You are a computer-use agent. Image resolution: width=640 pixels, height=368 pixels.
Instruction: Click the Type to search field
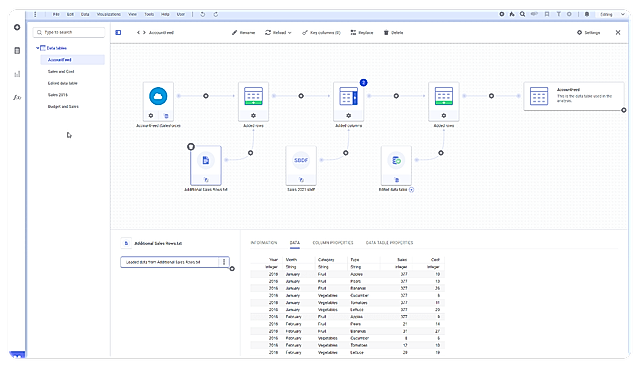click(69, 32)
